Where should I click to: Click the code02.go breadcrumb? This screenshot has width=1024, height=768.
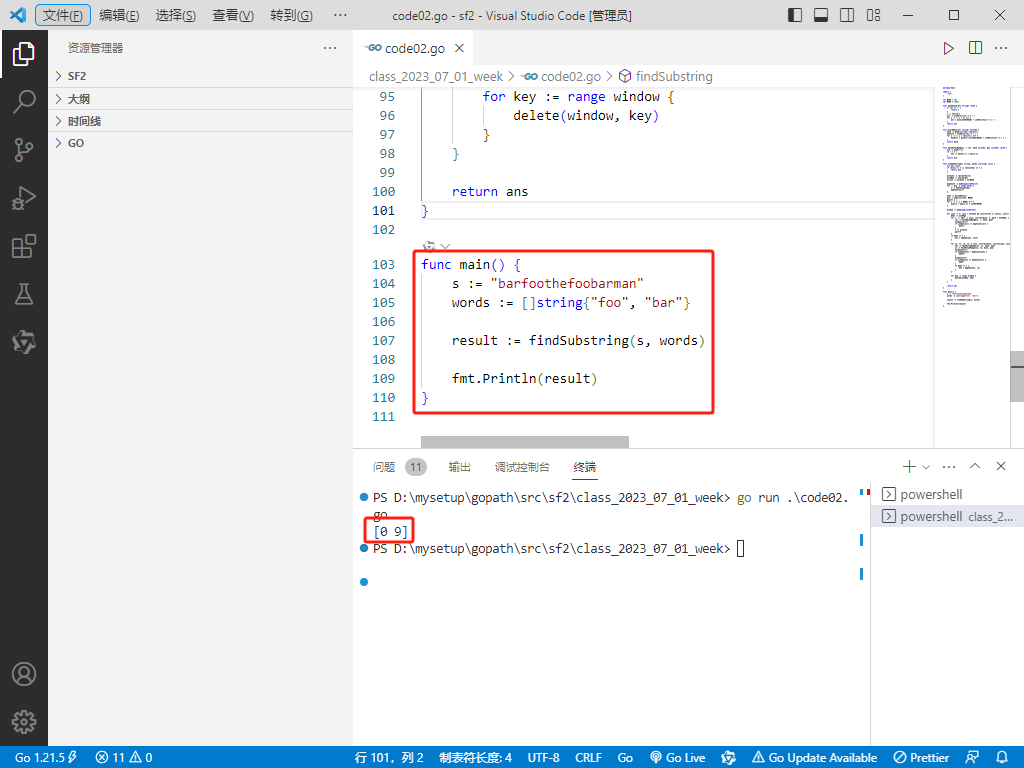(562, 76)
